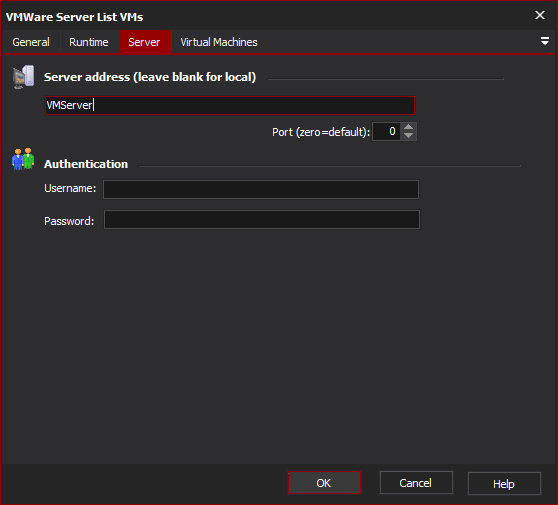This screenshot has height=505, width=558.
Task: Click the server computer icon
Action: point(23,77)
